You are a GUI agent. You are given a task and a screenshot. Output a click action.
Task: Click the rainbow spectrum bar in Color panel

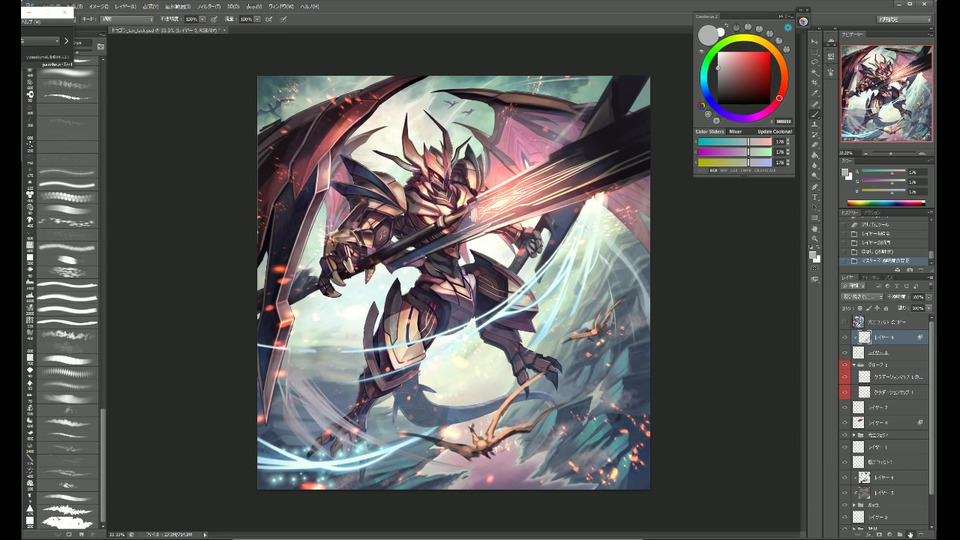[x=885, y=203]
